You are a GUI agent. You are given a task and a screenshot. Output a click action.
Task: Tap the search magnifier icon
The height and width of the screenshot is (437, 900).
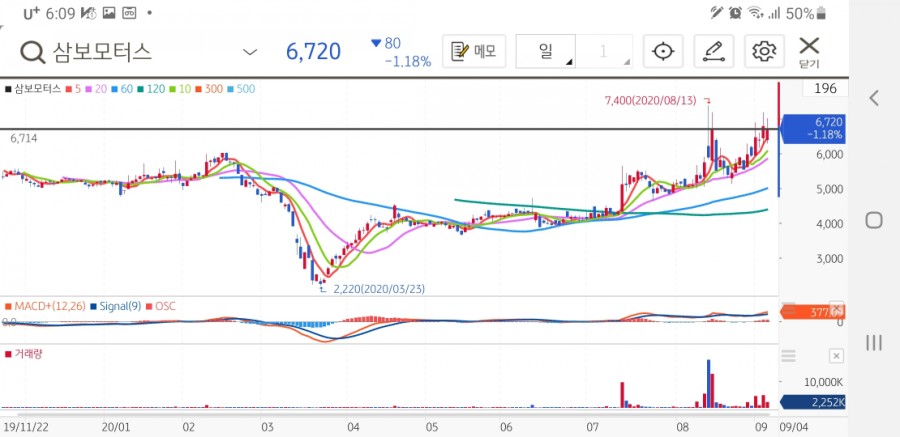pos(33,52)
